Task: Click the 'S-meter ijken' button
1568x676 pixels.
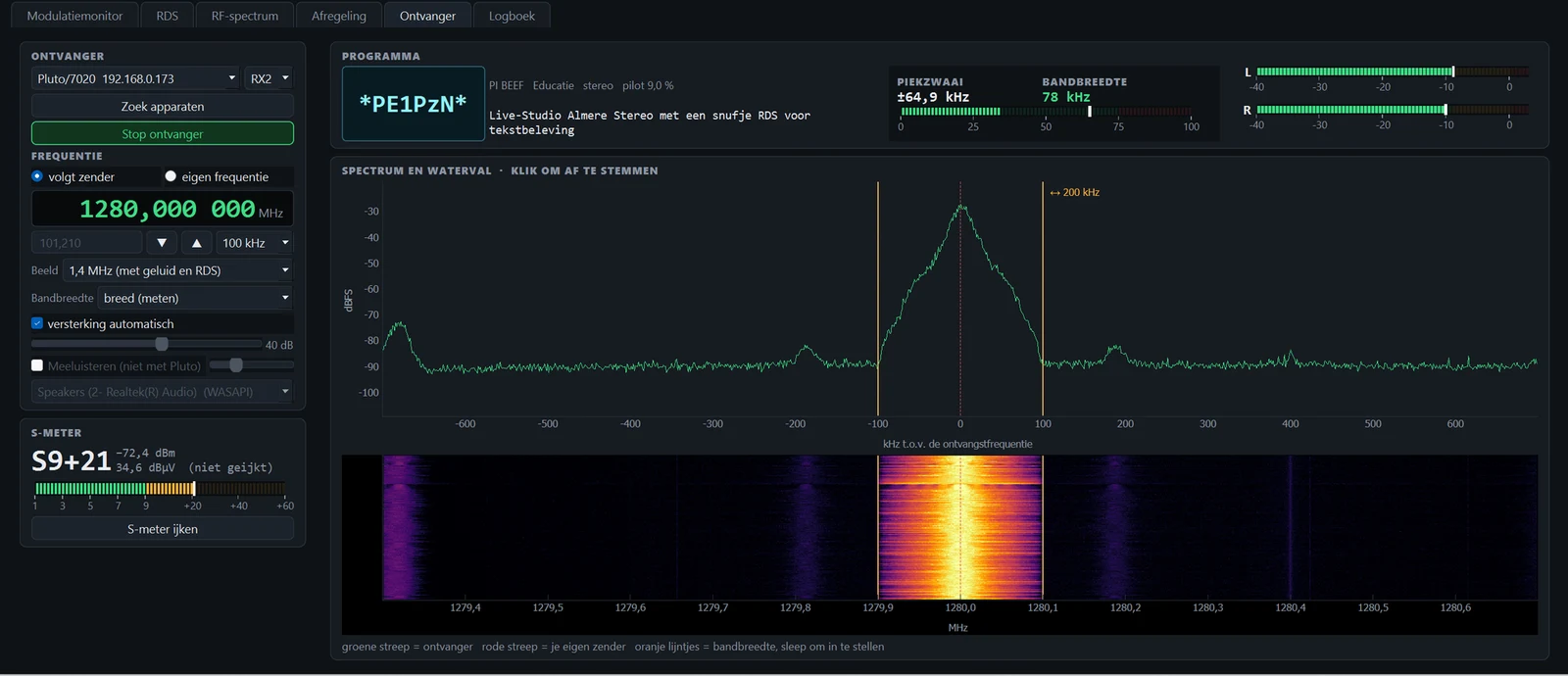Action: pos(163,529)
